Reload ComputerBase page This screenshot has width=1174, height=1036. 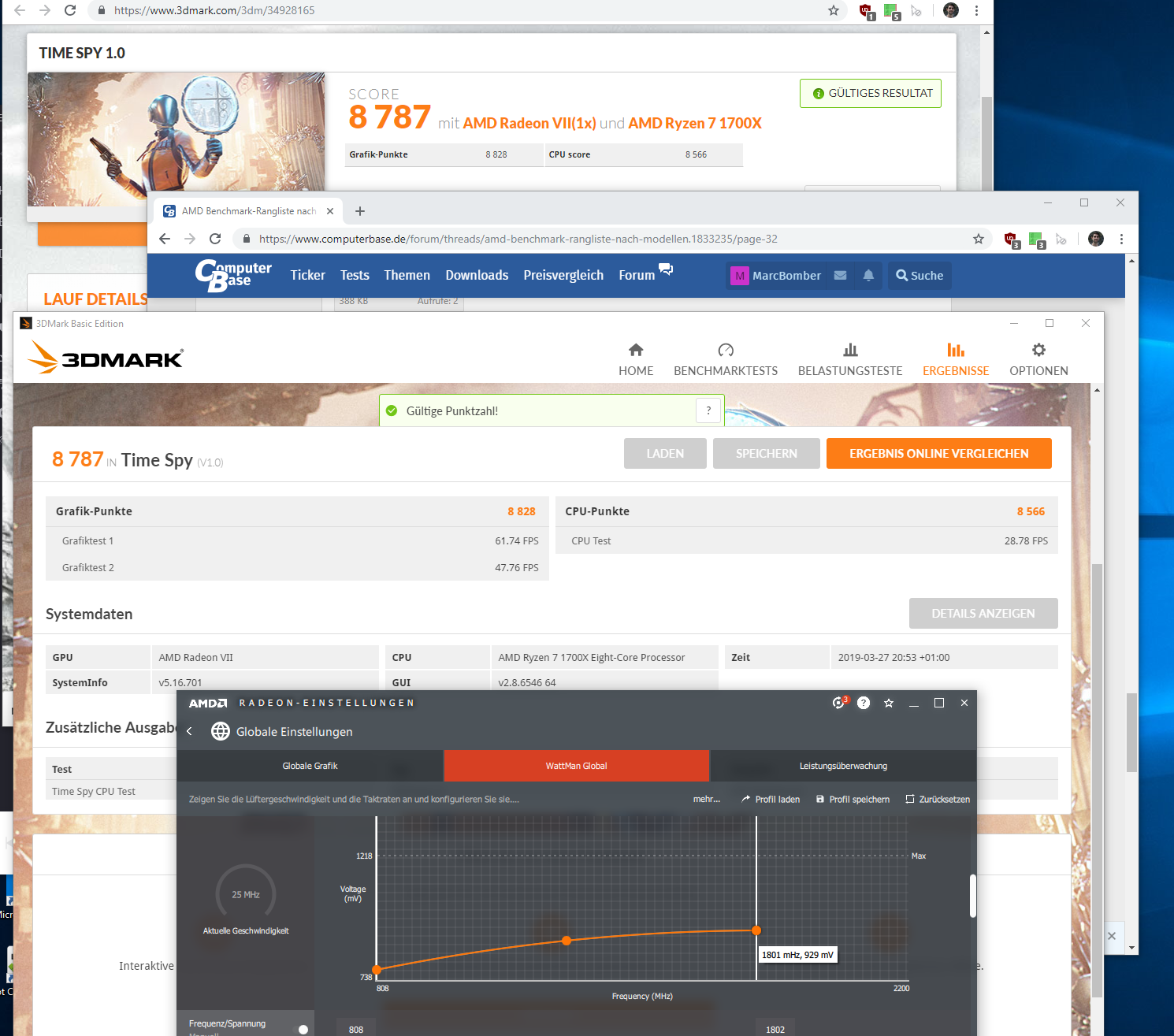(x=215, y=239)
